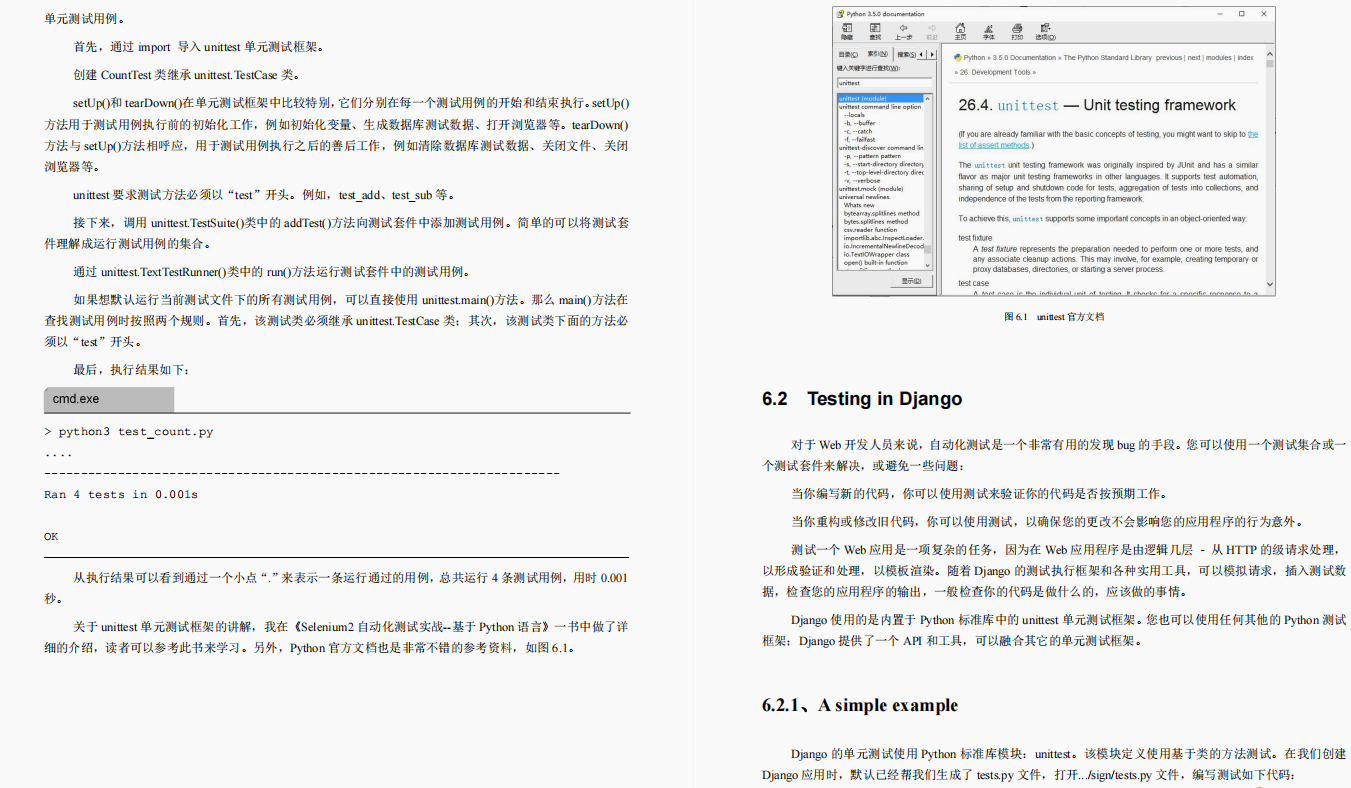Click the left tab-scroll arrow beside 搜索
This screenshot has width=1351, height=788.
pyautogui.click(x=922, y=54)
